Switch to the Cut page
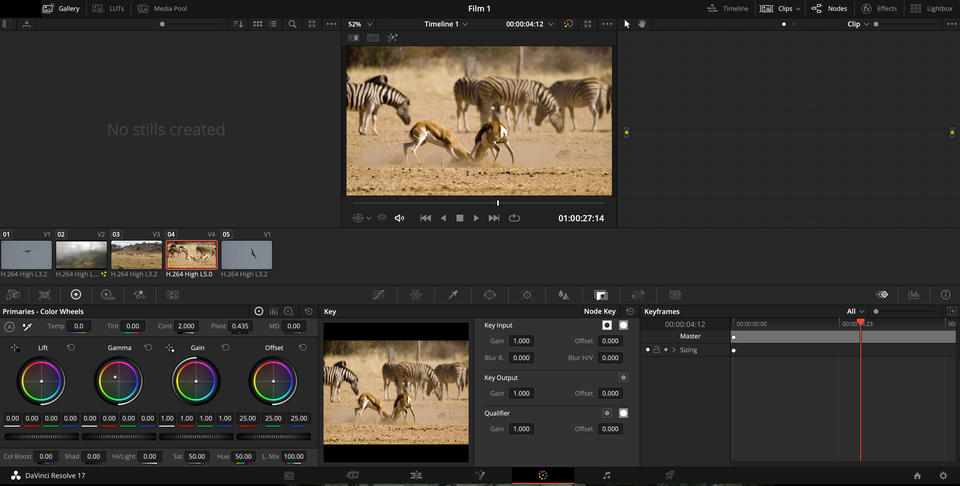Image resolution: width=960 pixels, height=486 pixels. point(353,475)
